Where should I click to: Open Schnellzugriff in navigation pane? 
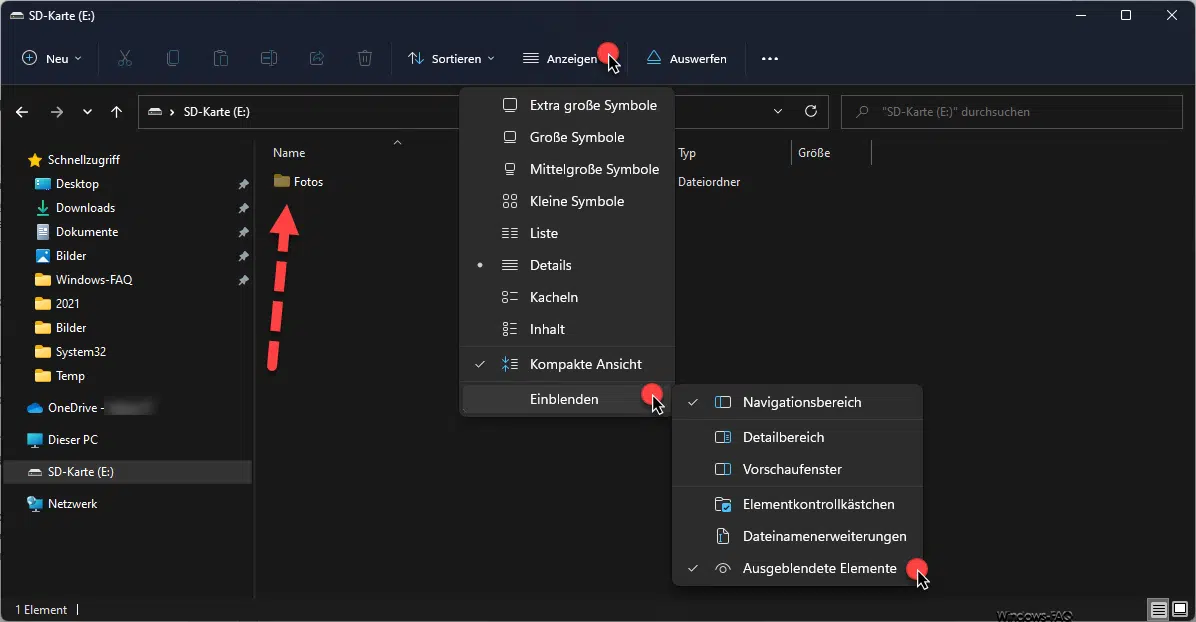coord(75,160)
